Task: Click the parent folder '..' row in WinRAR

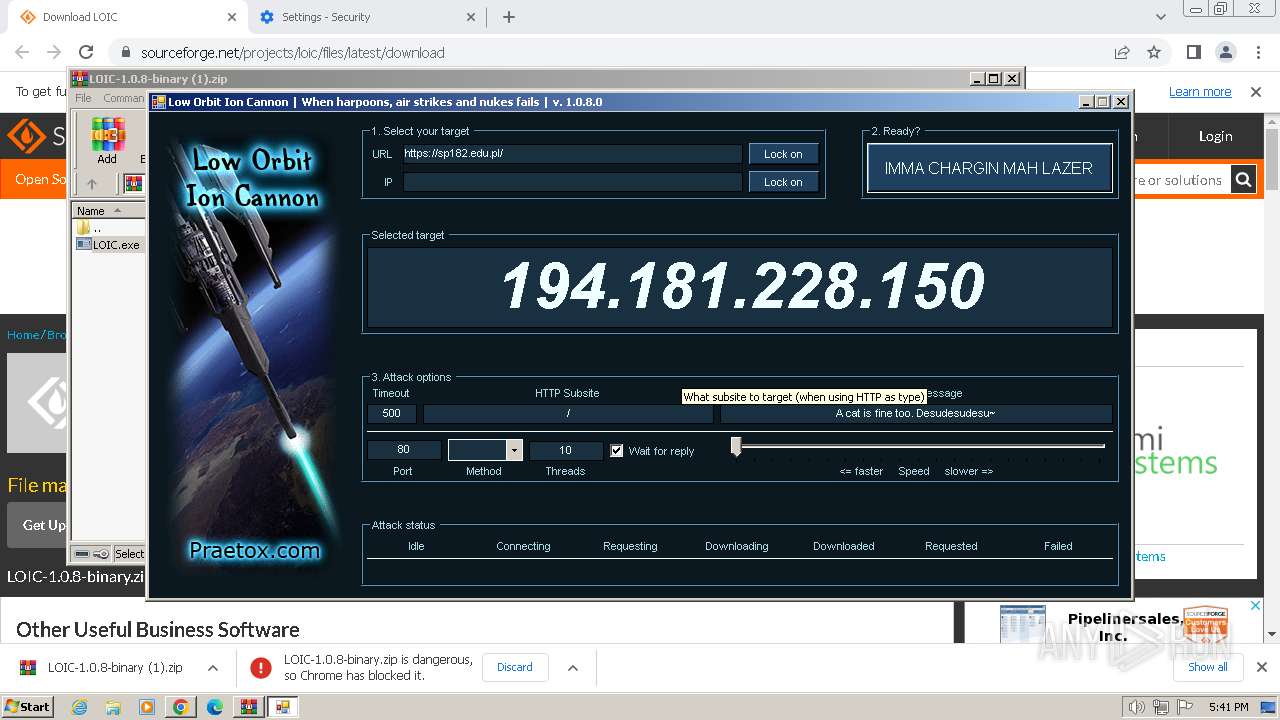Action: 109,228
